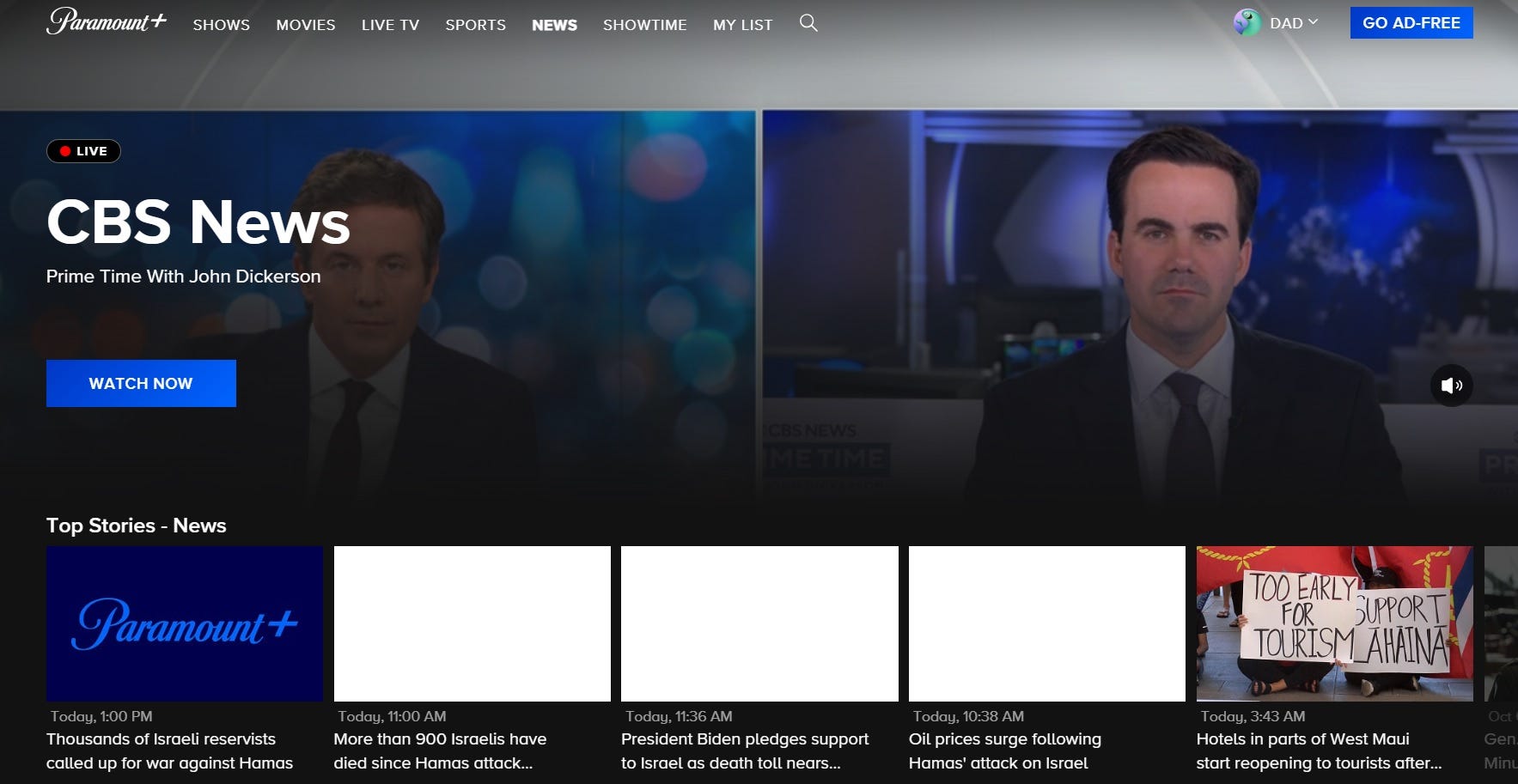Open the thumbnail for Oil prices story
This screenshot has width=1518, height=784.
point(1047,623)
